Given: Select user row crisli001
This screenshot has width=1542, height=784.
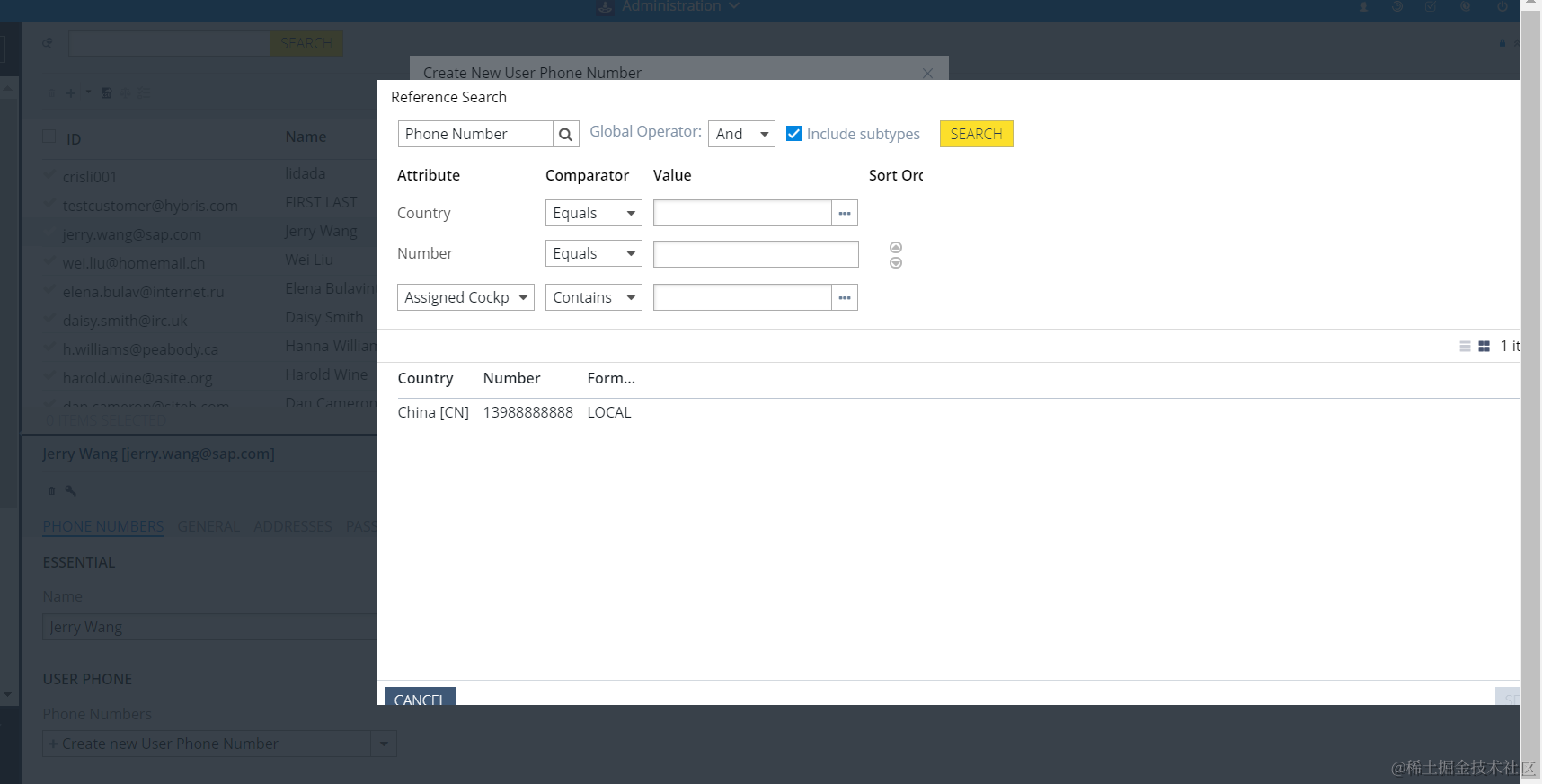Looking at the screenshot, I should point(208,176).
